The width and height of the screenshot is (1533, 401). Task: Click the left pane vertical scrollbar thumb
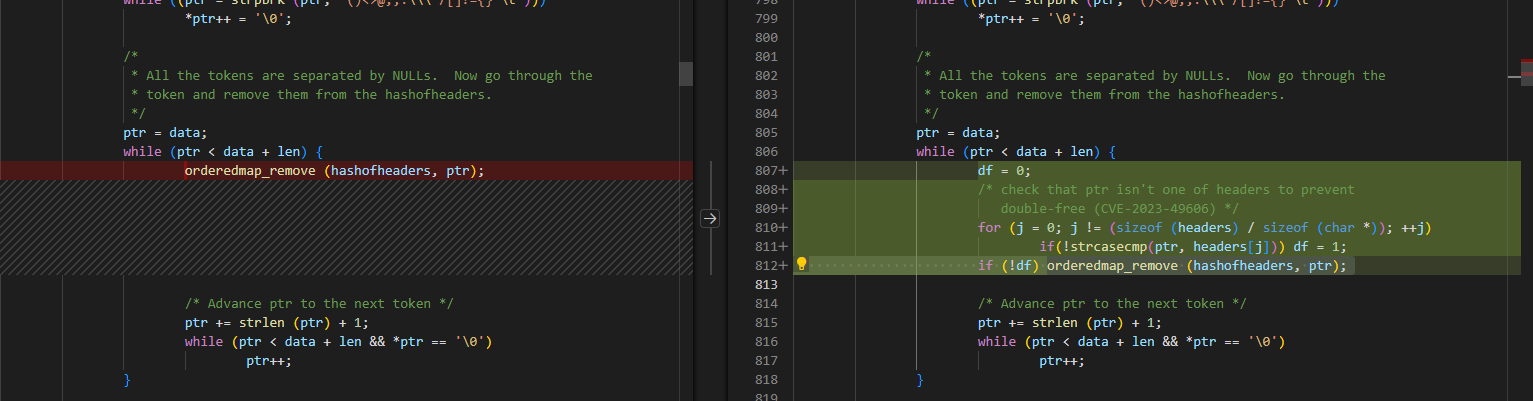(685, 73)
